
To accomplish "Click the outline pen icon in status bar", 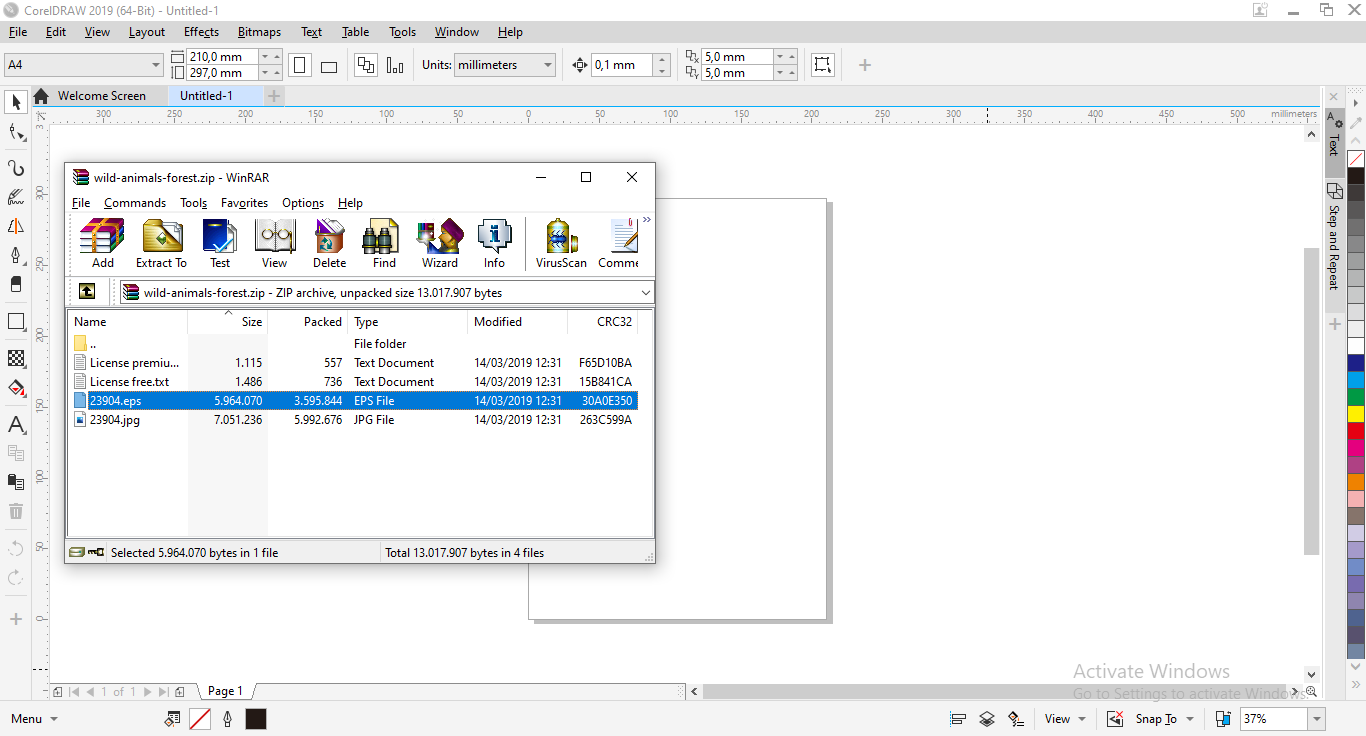I will [228, 719].
